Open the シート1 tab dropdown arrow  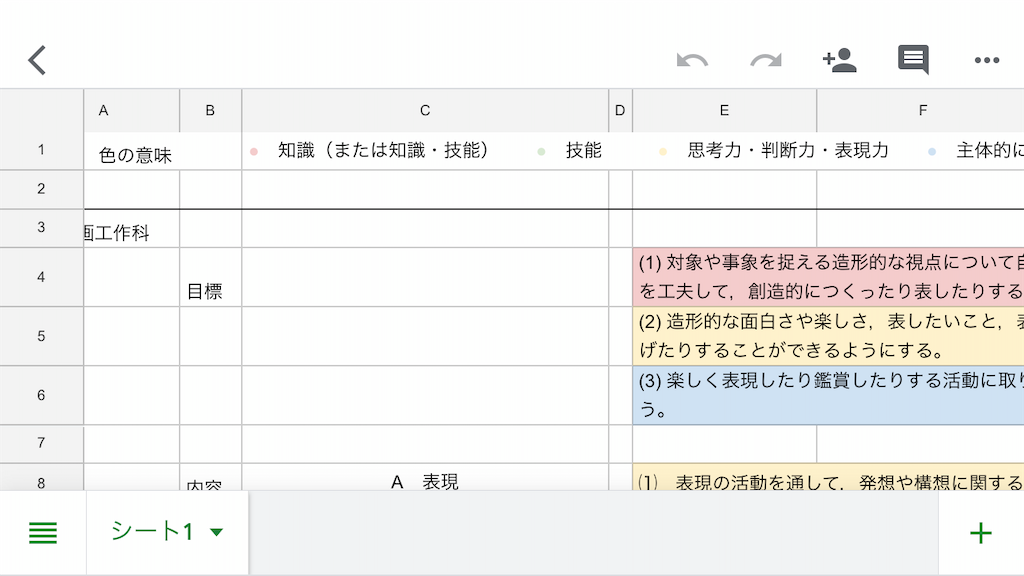216,532
